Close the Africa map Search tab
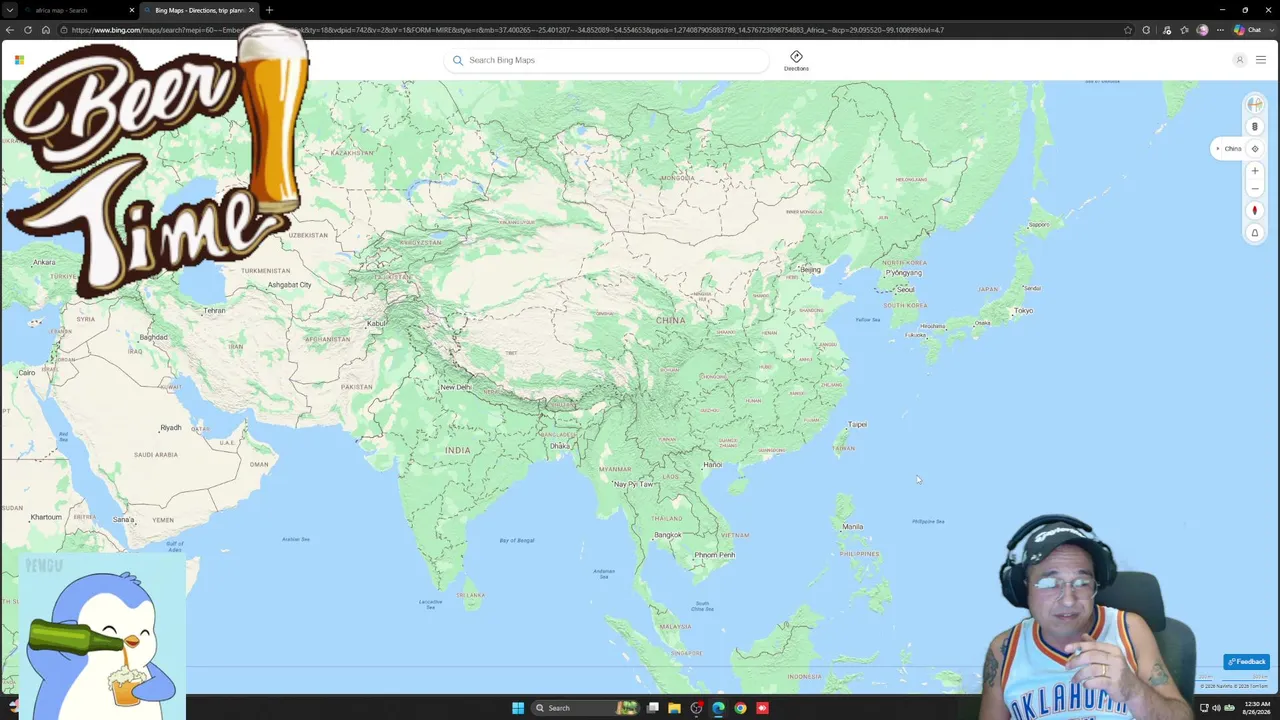The height and width of the screenshot is (720, 1280). (131, 10)
